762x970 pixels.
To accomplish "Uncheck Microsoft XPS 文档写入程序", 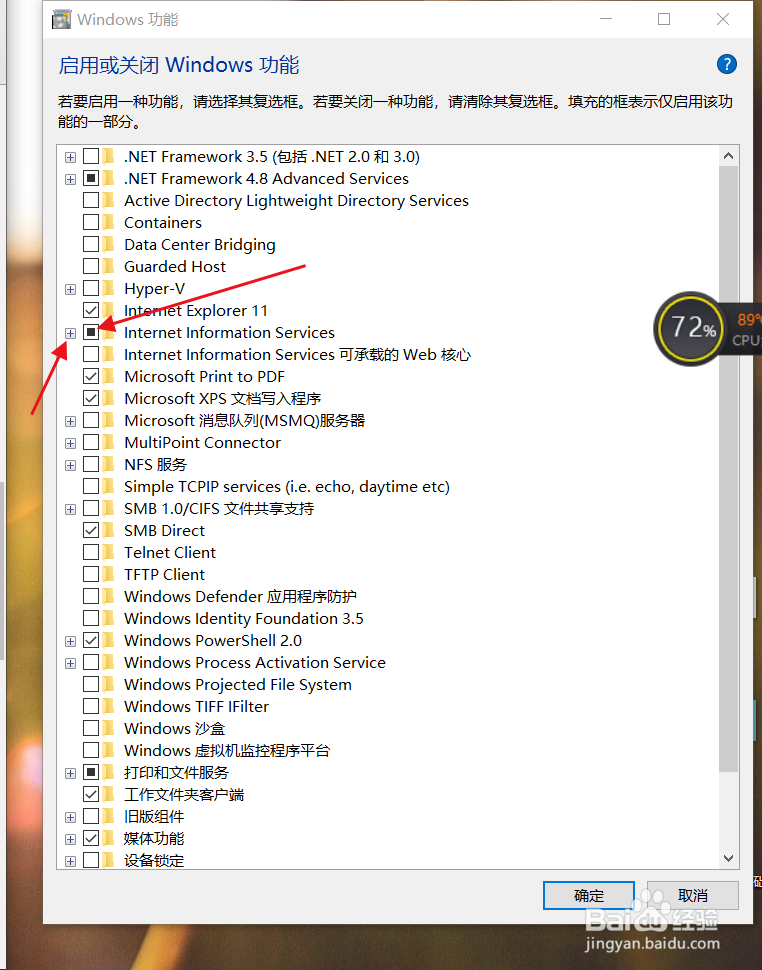I will coord(91,398).
